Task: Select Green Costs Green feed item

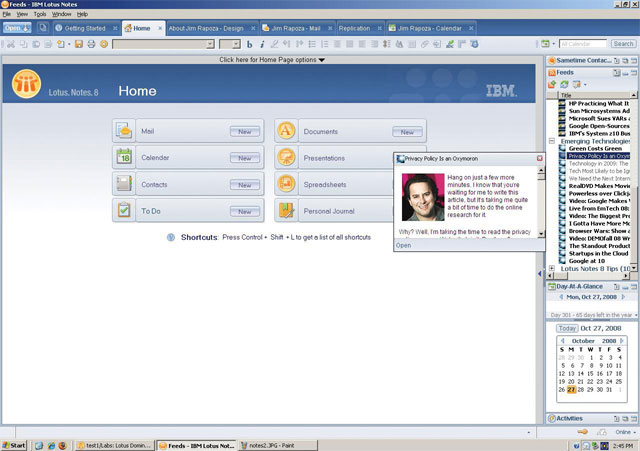Action: 595,149
